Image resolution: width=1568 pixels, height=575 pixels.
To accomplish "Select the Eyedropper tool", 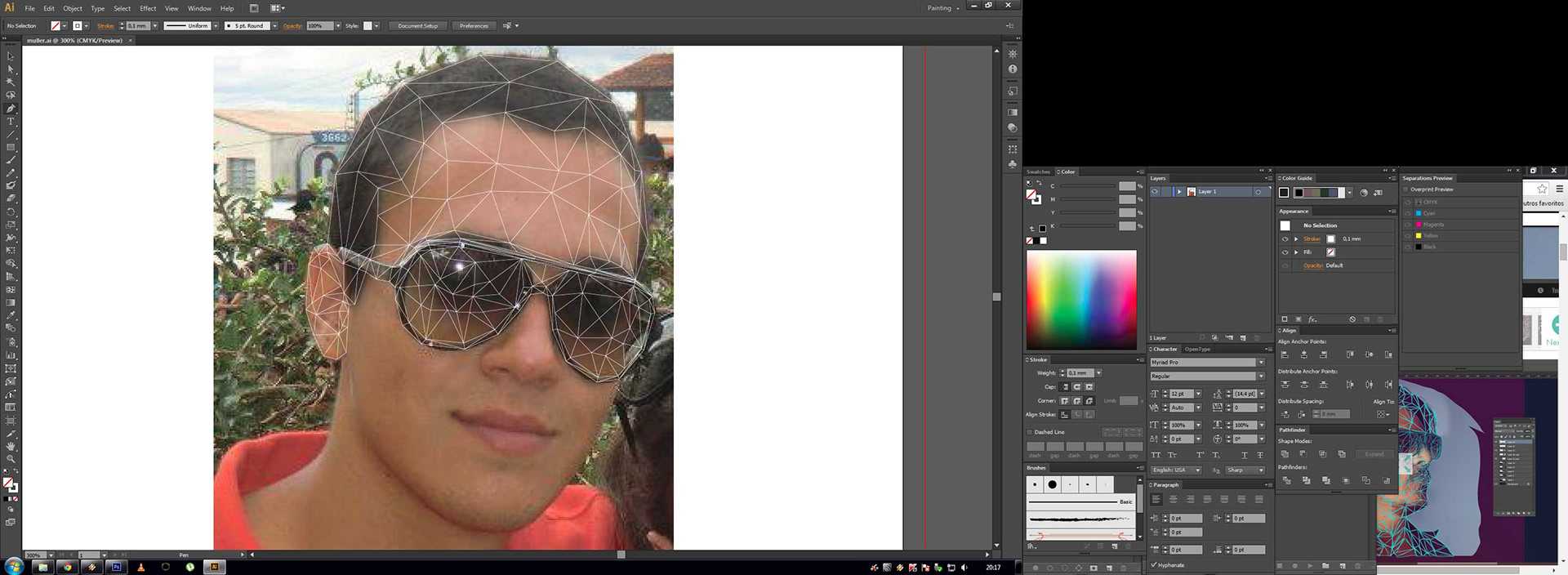I will [x=11, y=315].
